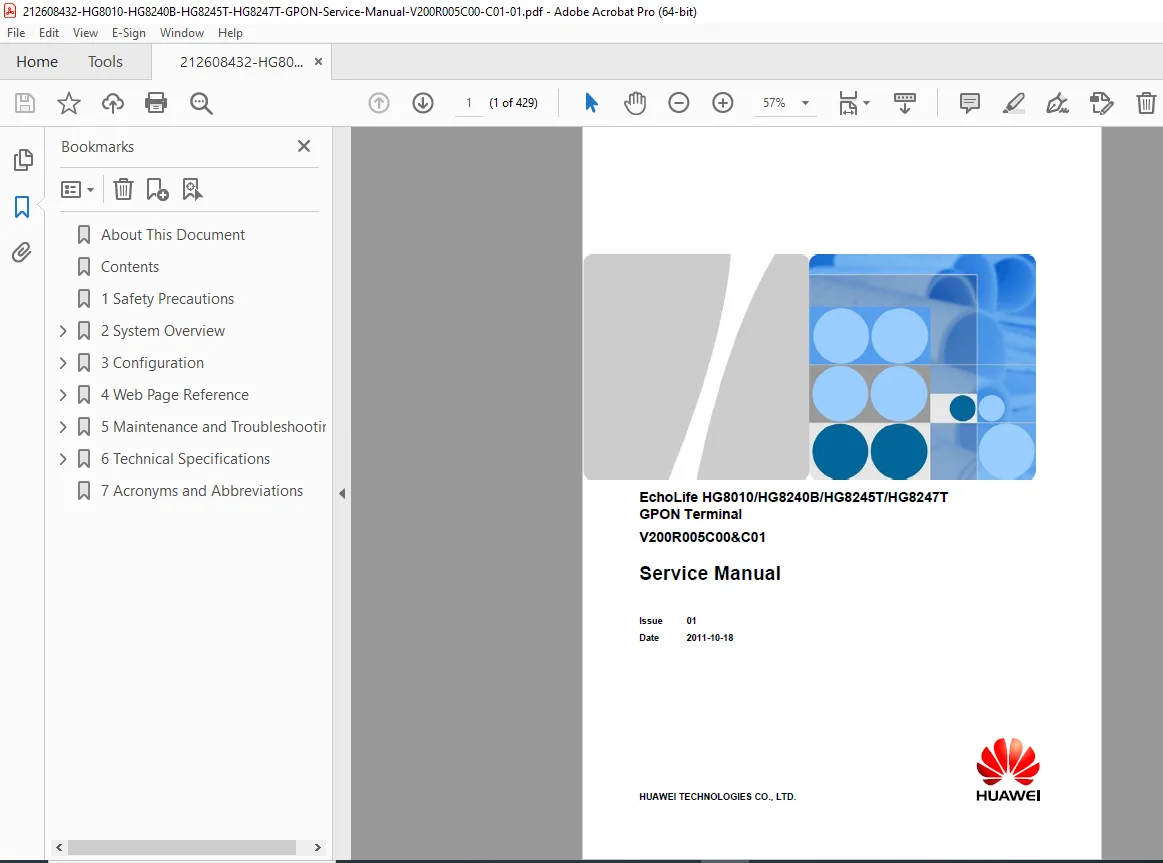Open the Page Thumbnails panel icon
This screenshot has height=863, width=1163.
click(23, 159)
